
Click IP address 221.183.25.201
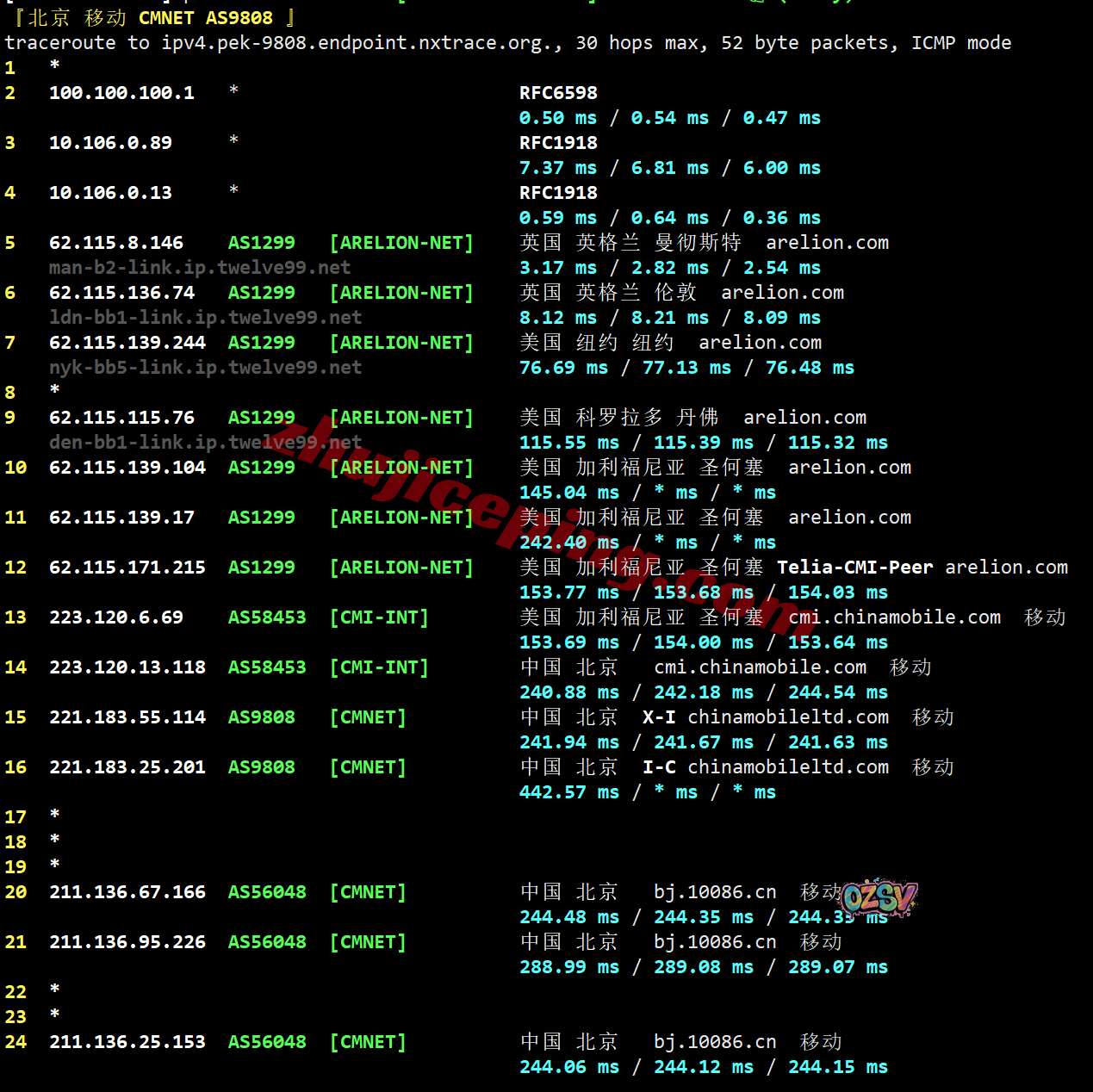[x=127, y=767]
